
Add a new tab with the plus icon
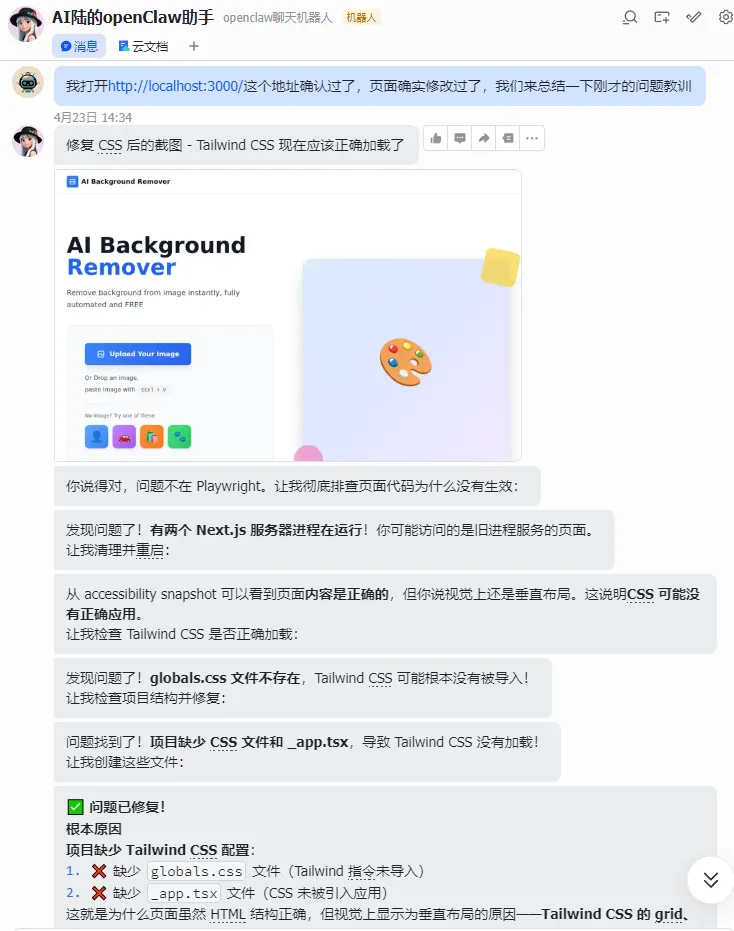194,46
